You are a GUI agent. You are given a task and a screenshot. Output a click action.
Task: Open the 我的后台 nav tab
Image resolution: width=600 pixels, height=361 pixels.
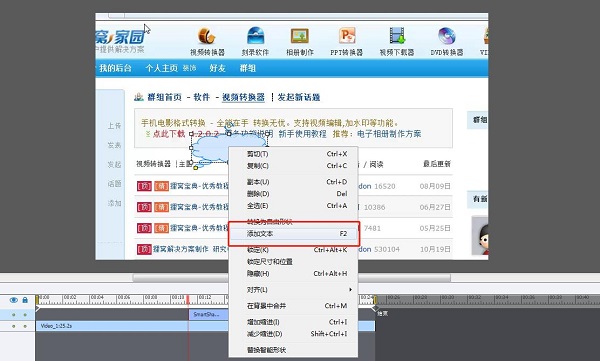coord(115,68)
